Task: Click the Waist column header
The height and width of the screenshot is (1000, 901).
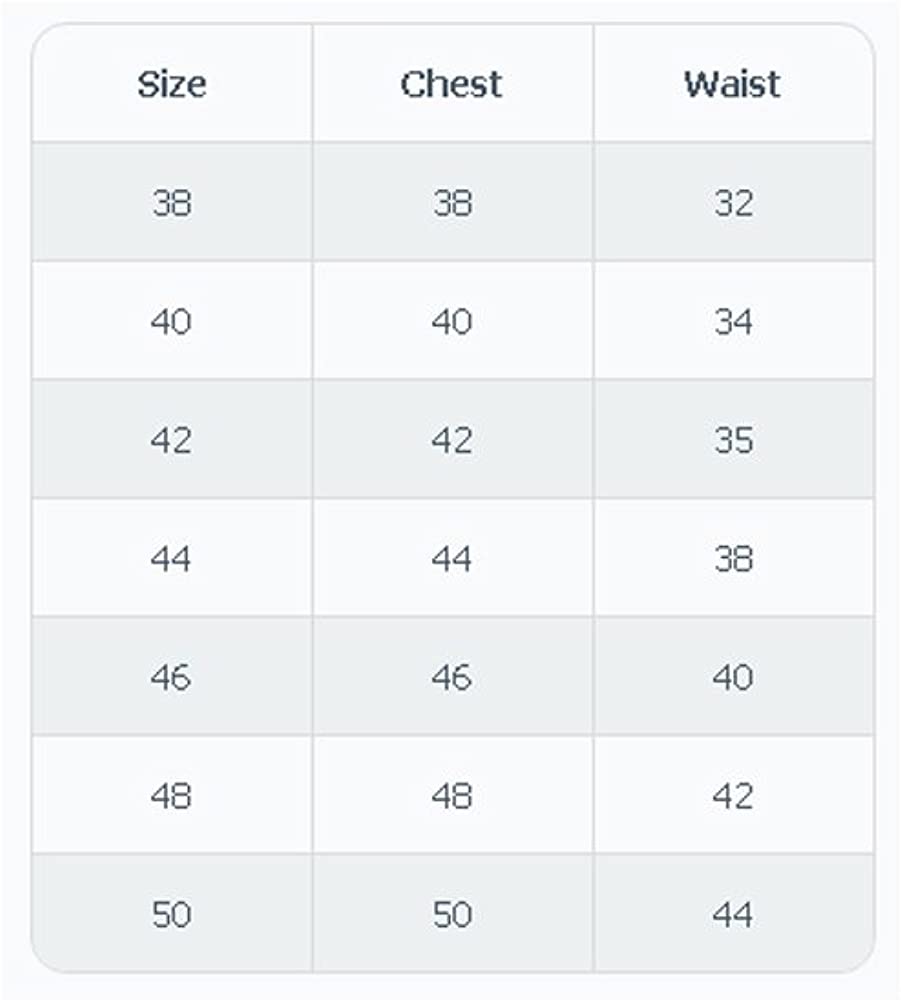Action: (x=733, y=84)
